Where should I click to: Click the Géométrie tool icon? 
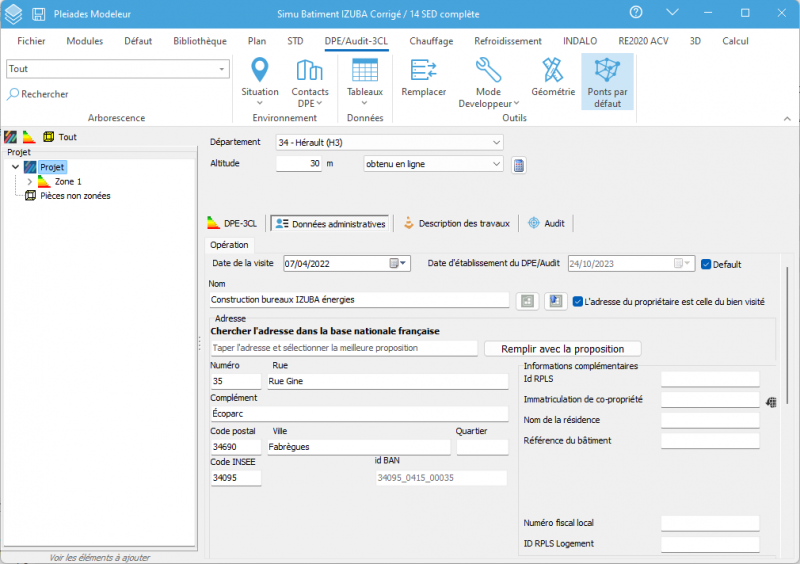[x=553, y=78]
